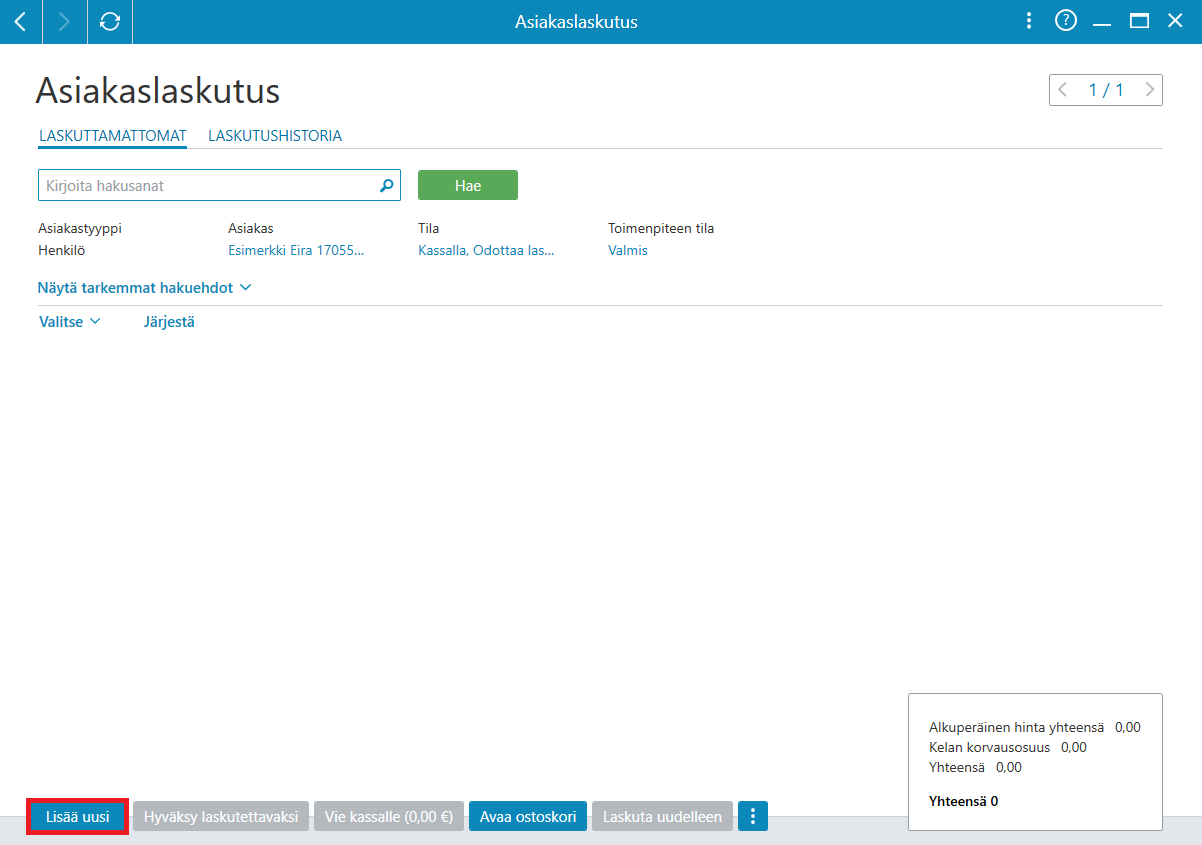Click the forward navigation arrow icon
Image resolution: width=1202 pixels, height=845 pixels.
click(64, 21)
